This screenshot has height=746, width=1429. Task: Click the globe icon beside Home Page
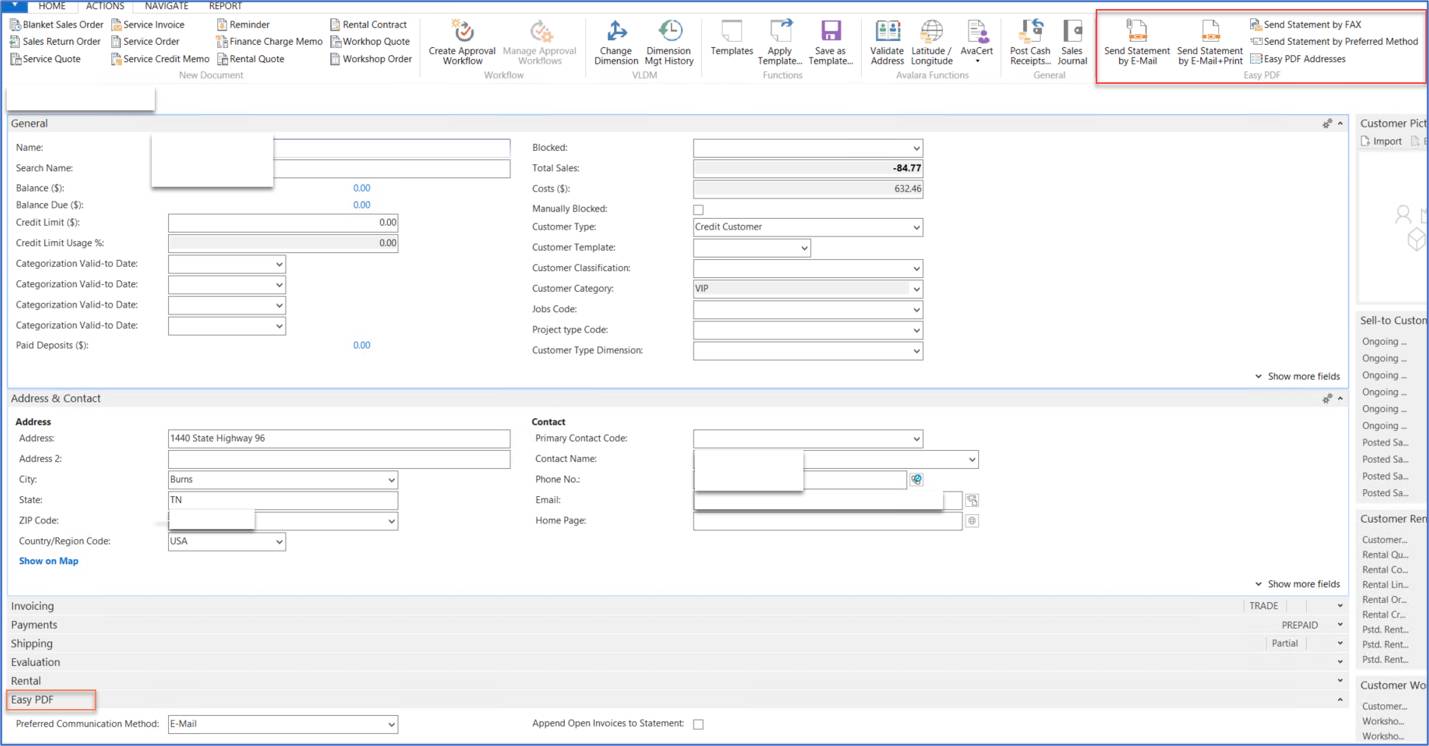point(971,521)
